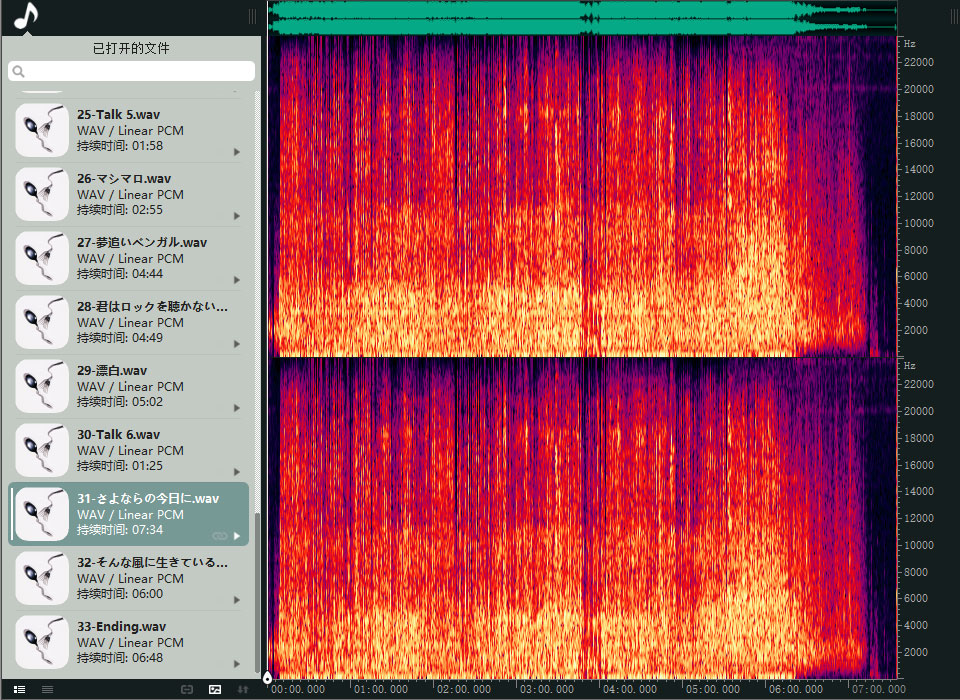The image size is (960, 700).
Task: Click the play arrow on 33-Ending.wav
Action: [237, 664]
